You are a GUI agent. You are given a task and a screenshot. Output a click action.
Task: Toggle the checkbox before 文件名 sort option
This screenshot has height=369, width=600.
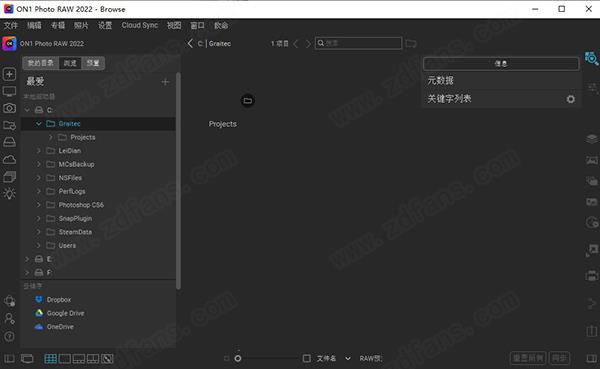click(307, 359)
